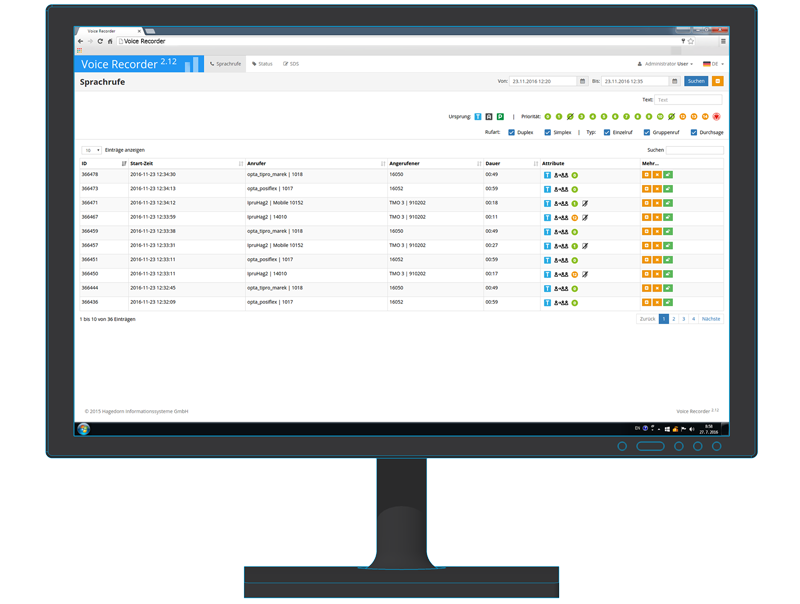Go to the Nächste page link

710,319
